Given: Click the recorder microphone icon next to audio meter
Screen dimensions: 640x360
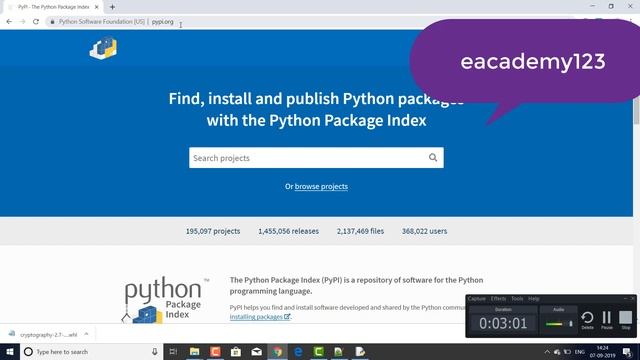Looking at the screenshot, I should pyautogui.click(x=571, y=324).
